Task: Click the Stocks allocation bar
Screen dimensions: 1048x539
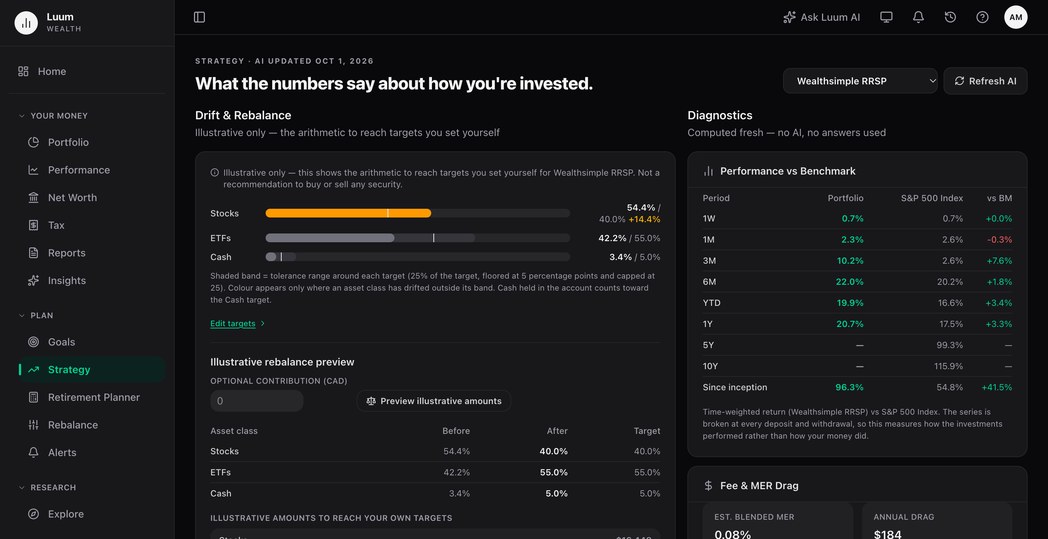Action: click(418, 213)
